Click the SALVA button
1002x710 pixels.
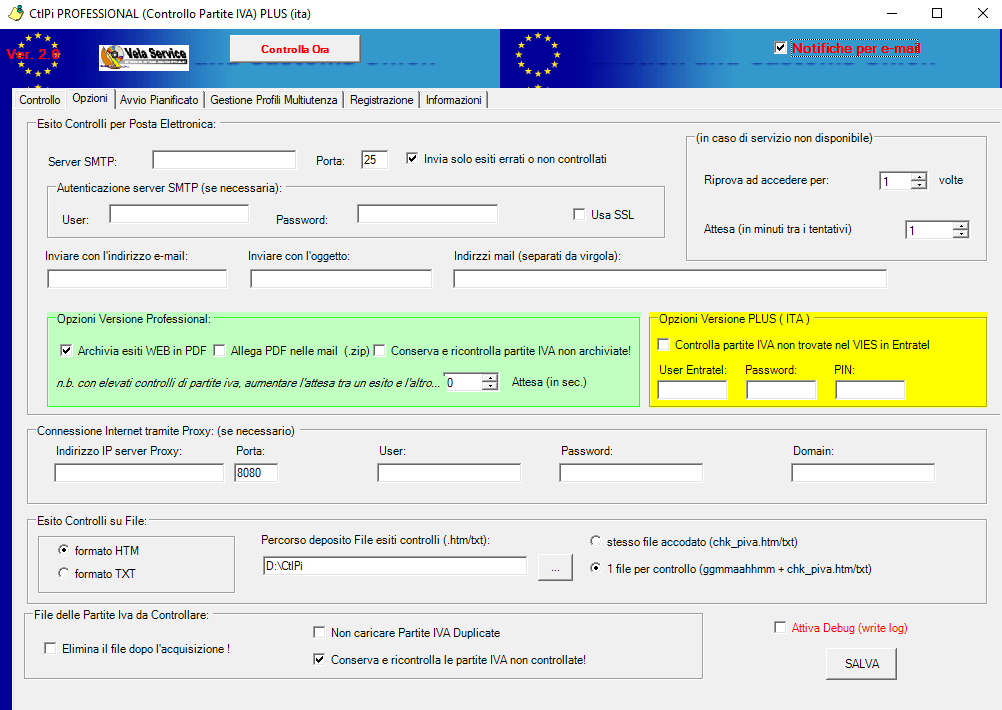pos(861,664)
